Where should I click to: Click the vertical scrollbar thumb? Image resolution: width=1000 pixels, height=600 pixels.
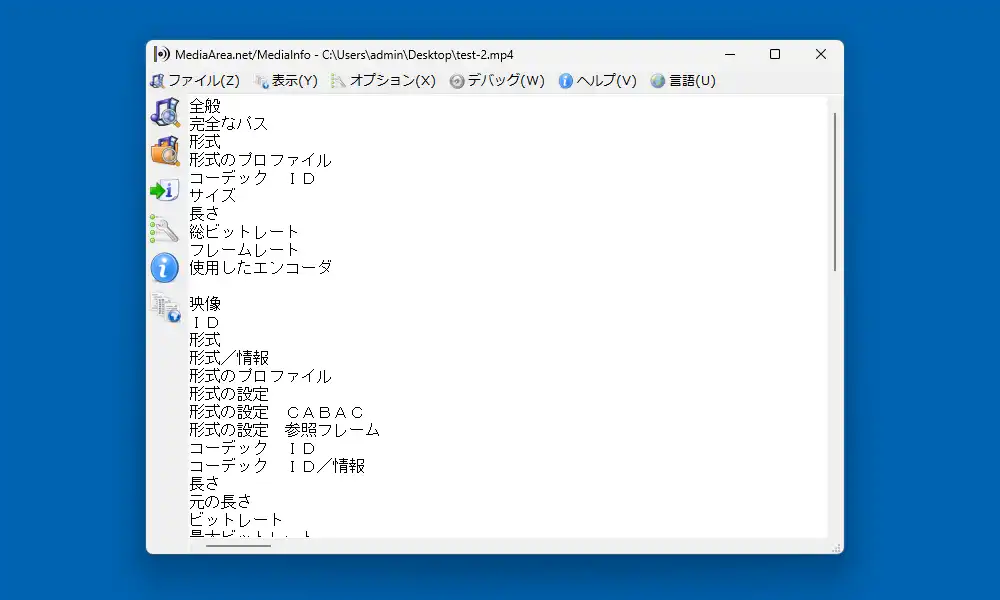835,192
